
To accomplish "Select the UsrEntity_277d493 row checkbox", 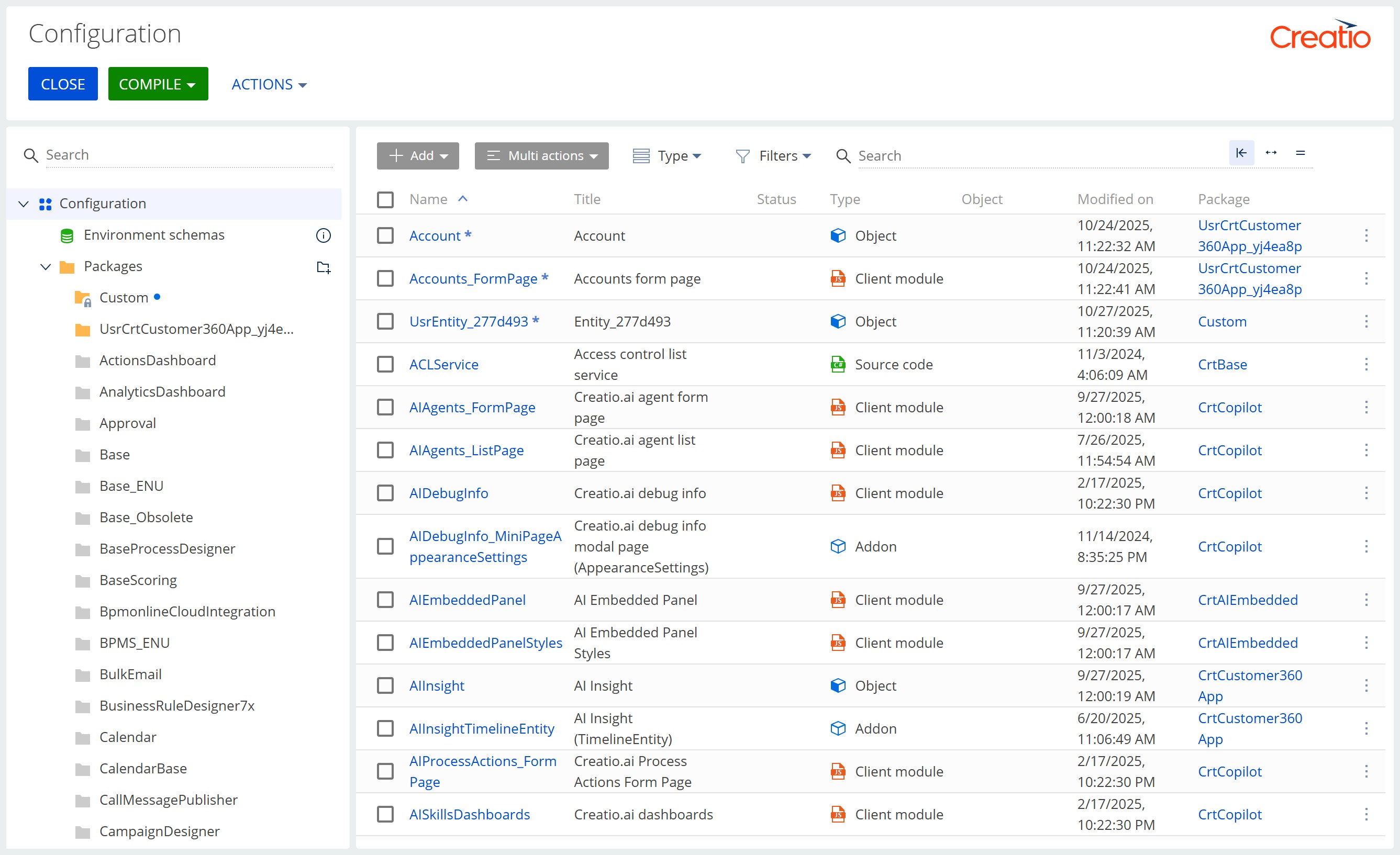I will 385,321.
